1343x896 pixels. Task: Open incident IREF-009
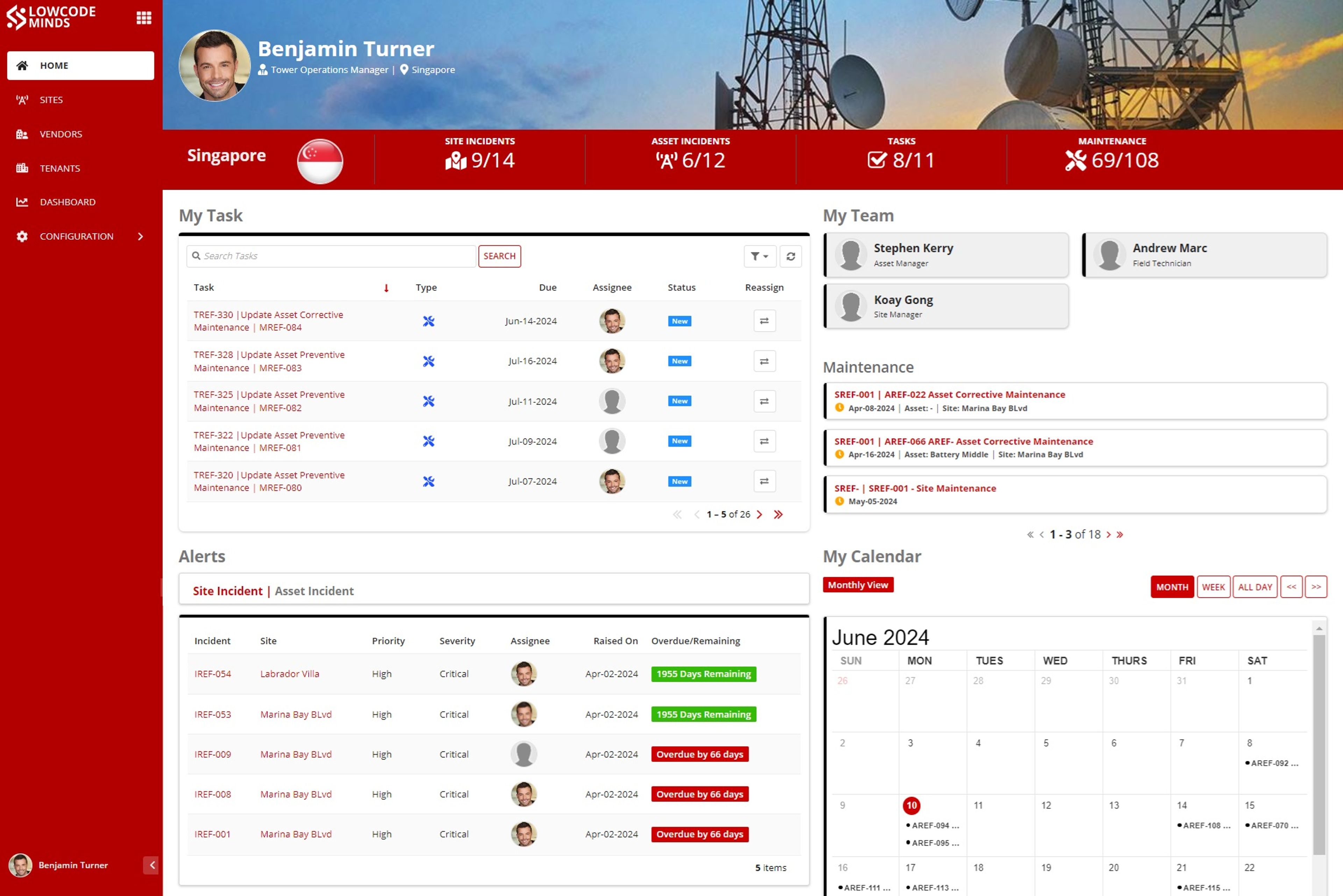[x=213, y=755]
